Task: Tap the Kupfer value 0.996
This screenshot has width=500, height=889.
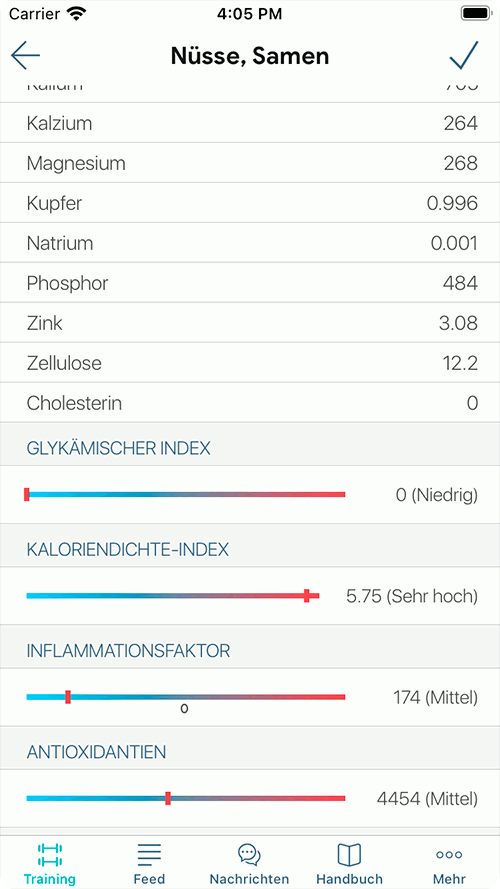Action: tap(452, 204)
